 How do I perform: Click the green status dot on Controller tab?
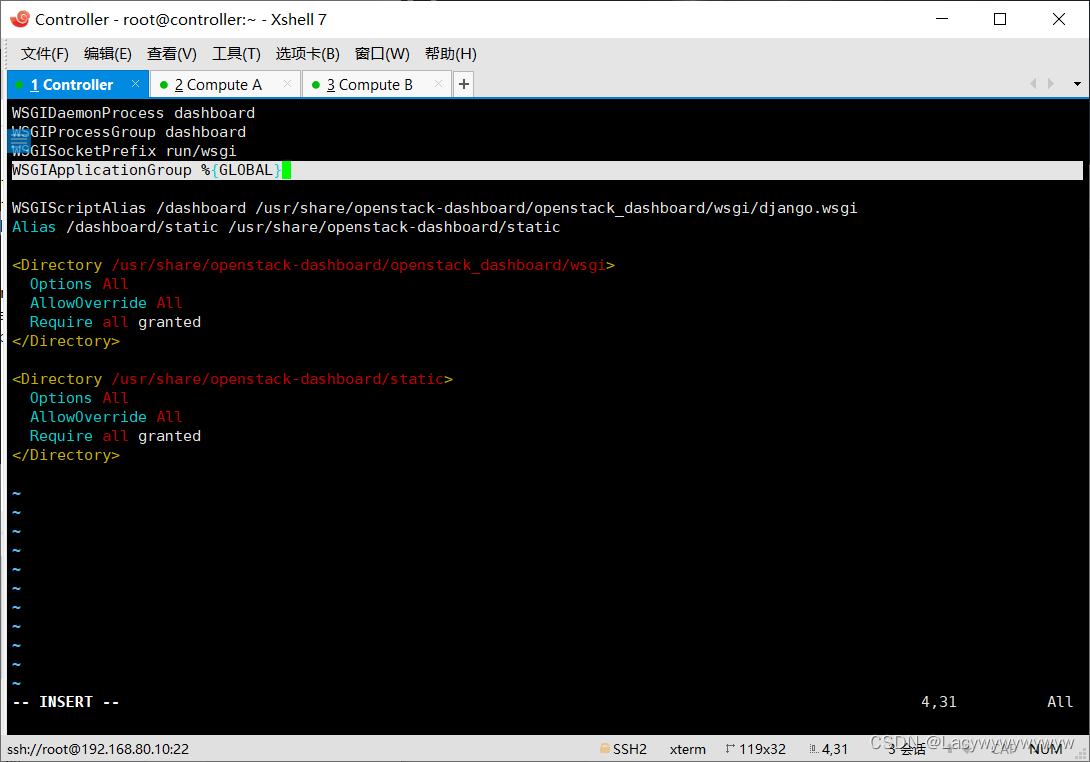point(19,84)
